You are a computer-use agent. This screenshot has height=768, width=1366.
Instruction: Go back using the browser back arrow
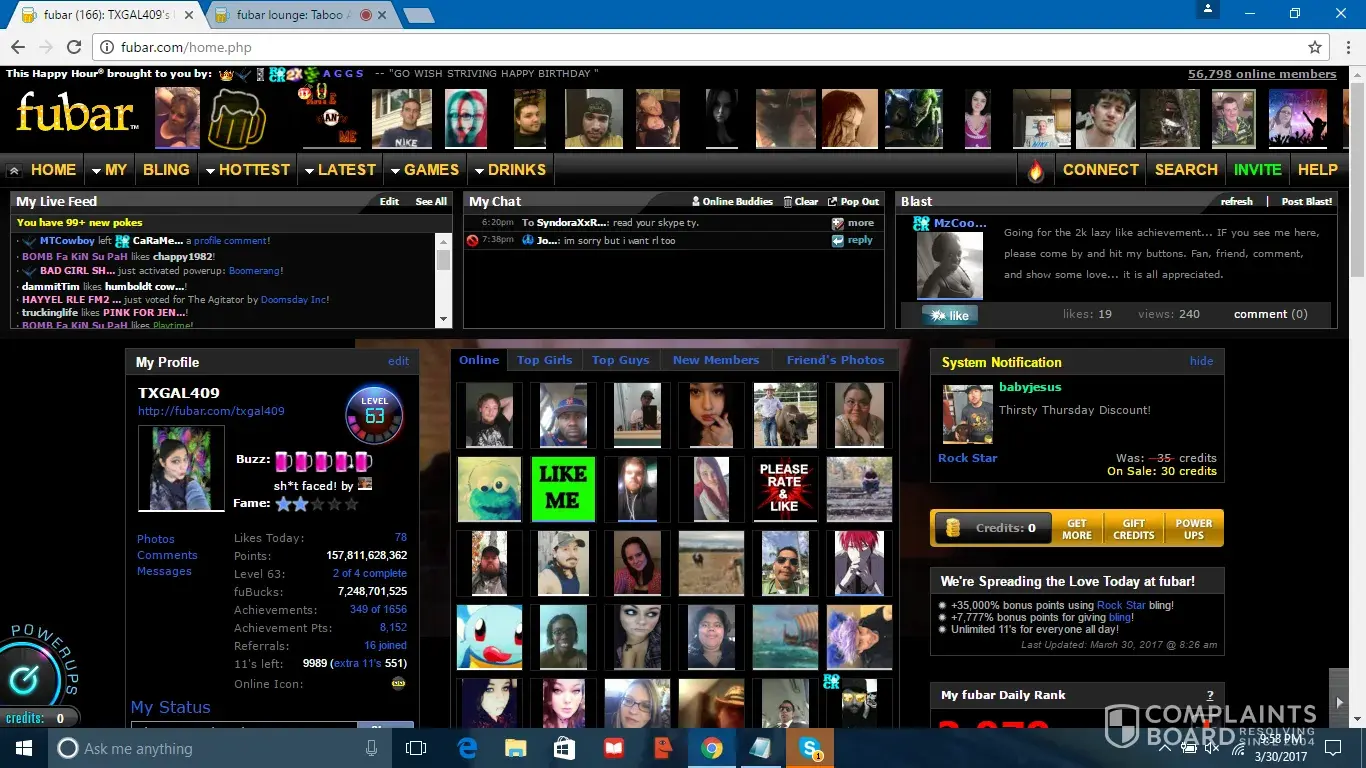coord(18,47)
